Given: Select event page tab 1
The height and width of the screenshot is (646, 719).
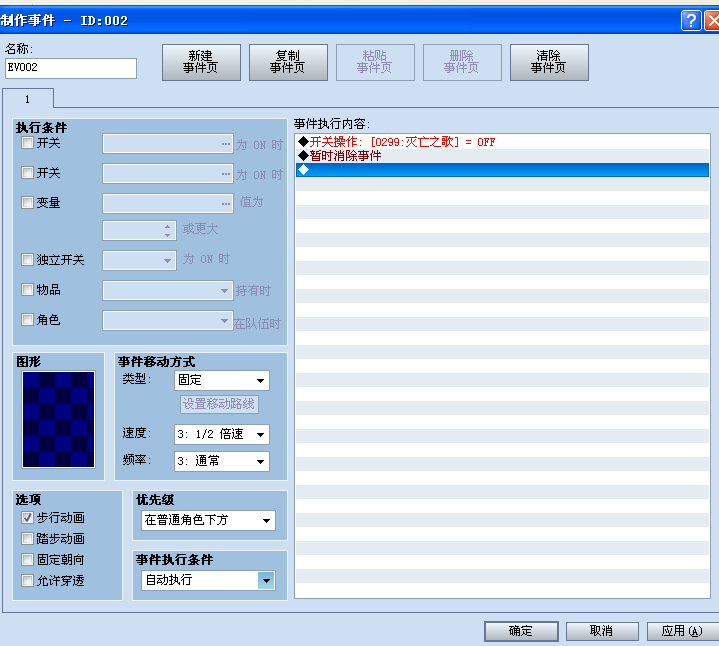Looking at the screenshot, I should point(28,99).
